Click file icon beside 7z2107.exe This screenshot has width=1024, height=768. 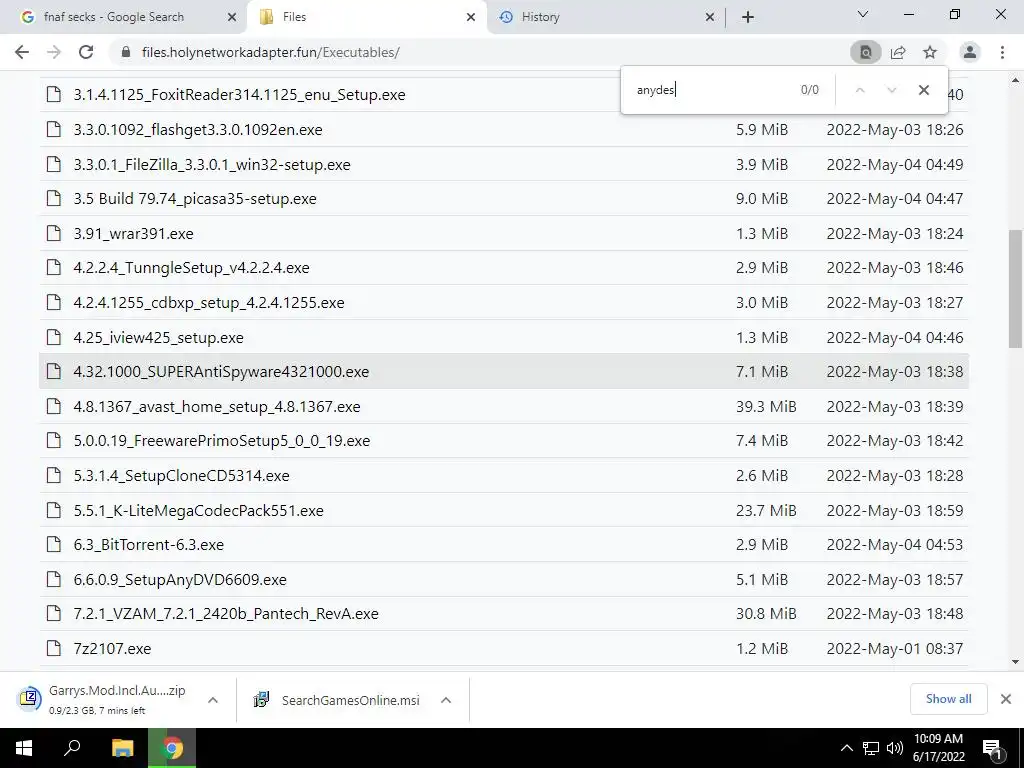coord(54,648)
